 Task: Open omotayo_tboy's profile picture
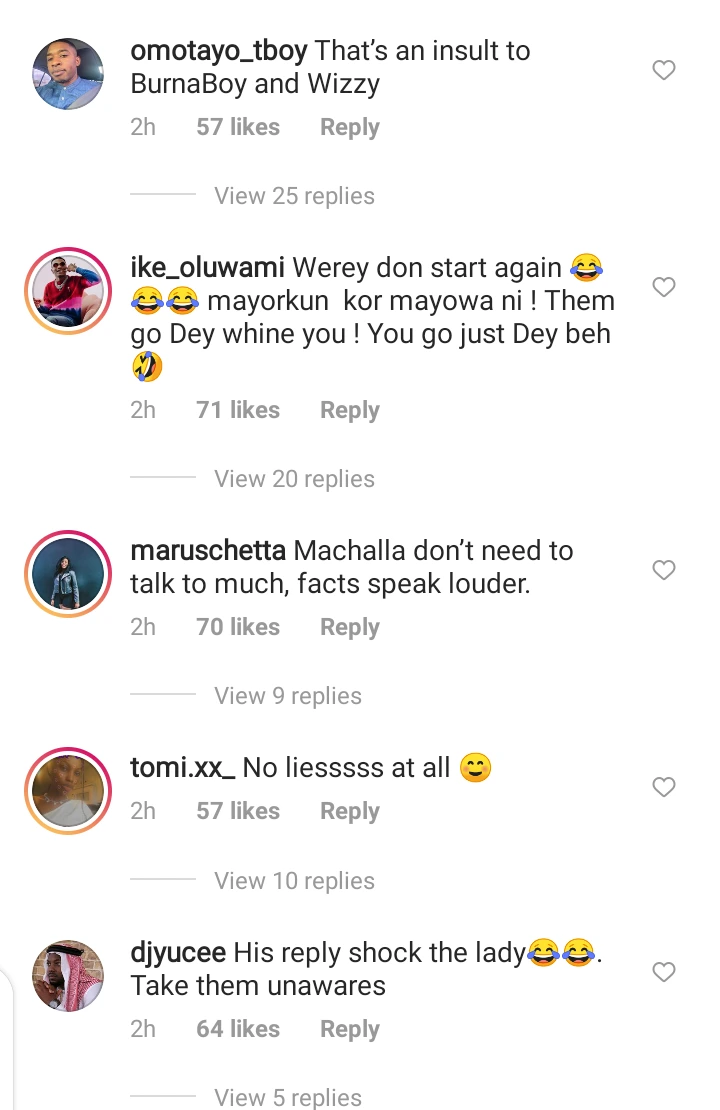[x=68, y=74]
